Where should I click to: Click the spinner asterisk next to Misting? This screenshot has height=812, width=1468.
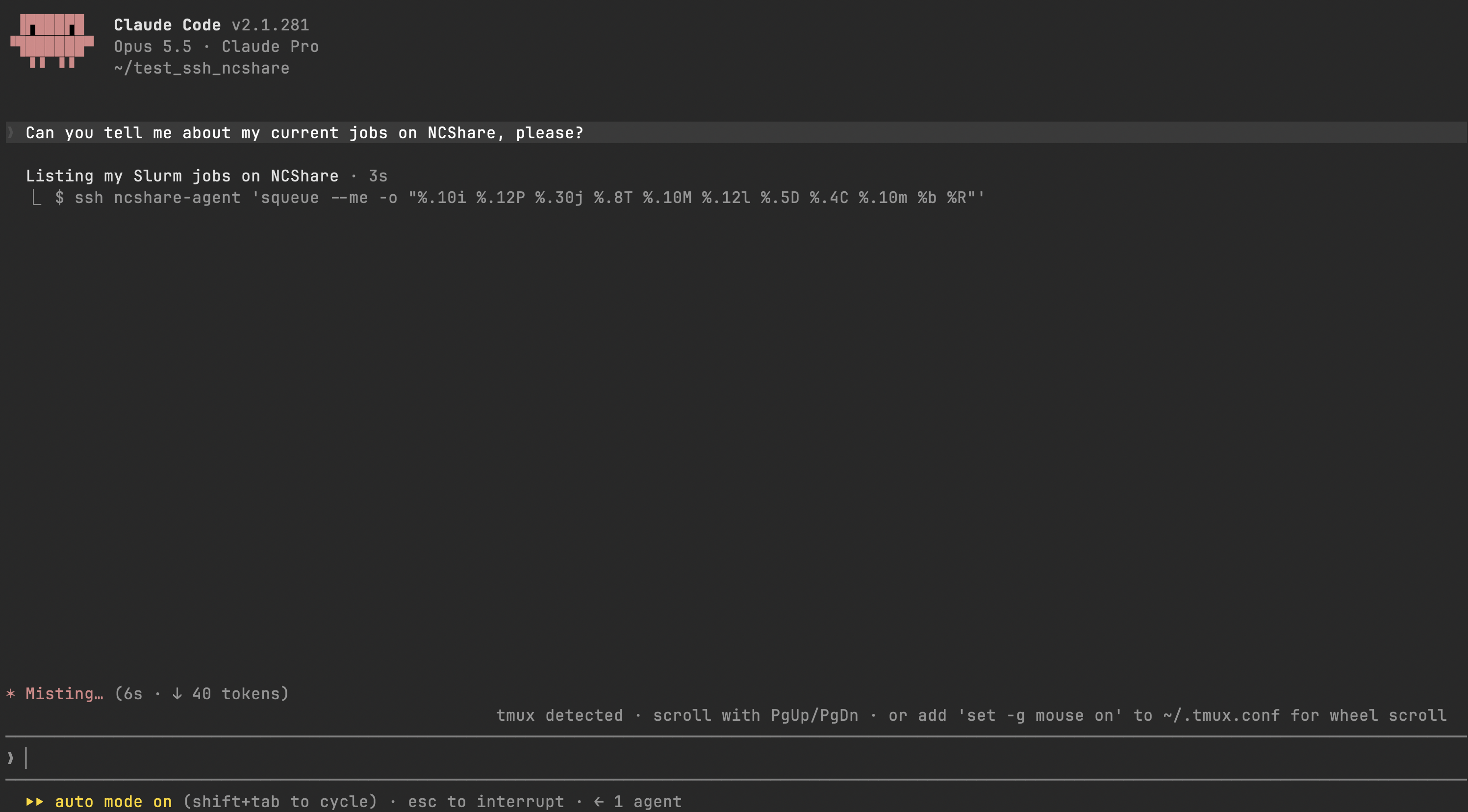(10, 693)
